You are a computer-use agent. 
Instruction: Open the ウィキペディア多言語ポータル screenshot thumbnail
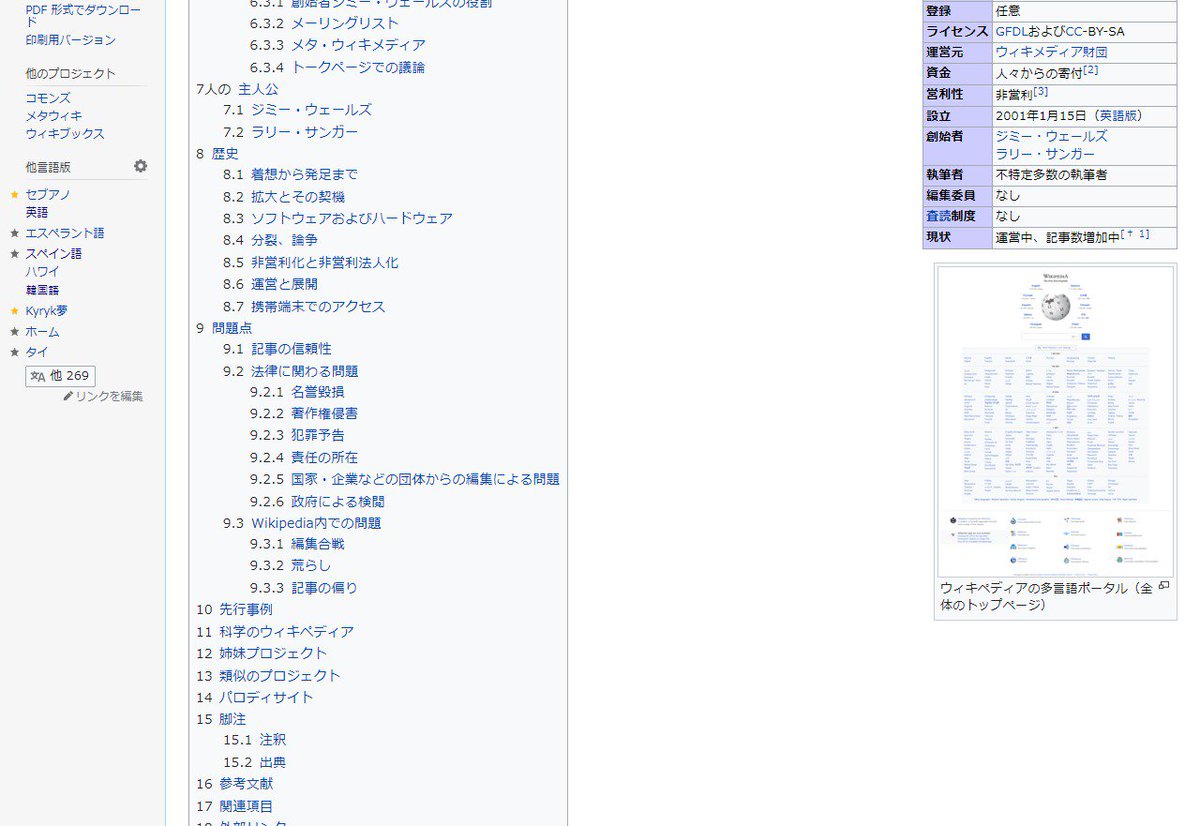click(x=1055, y=421)
